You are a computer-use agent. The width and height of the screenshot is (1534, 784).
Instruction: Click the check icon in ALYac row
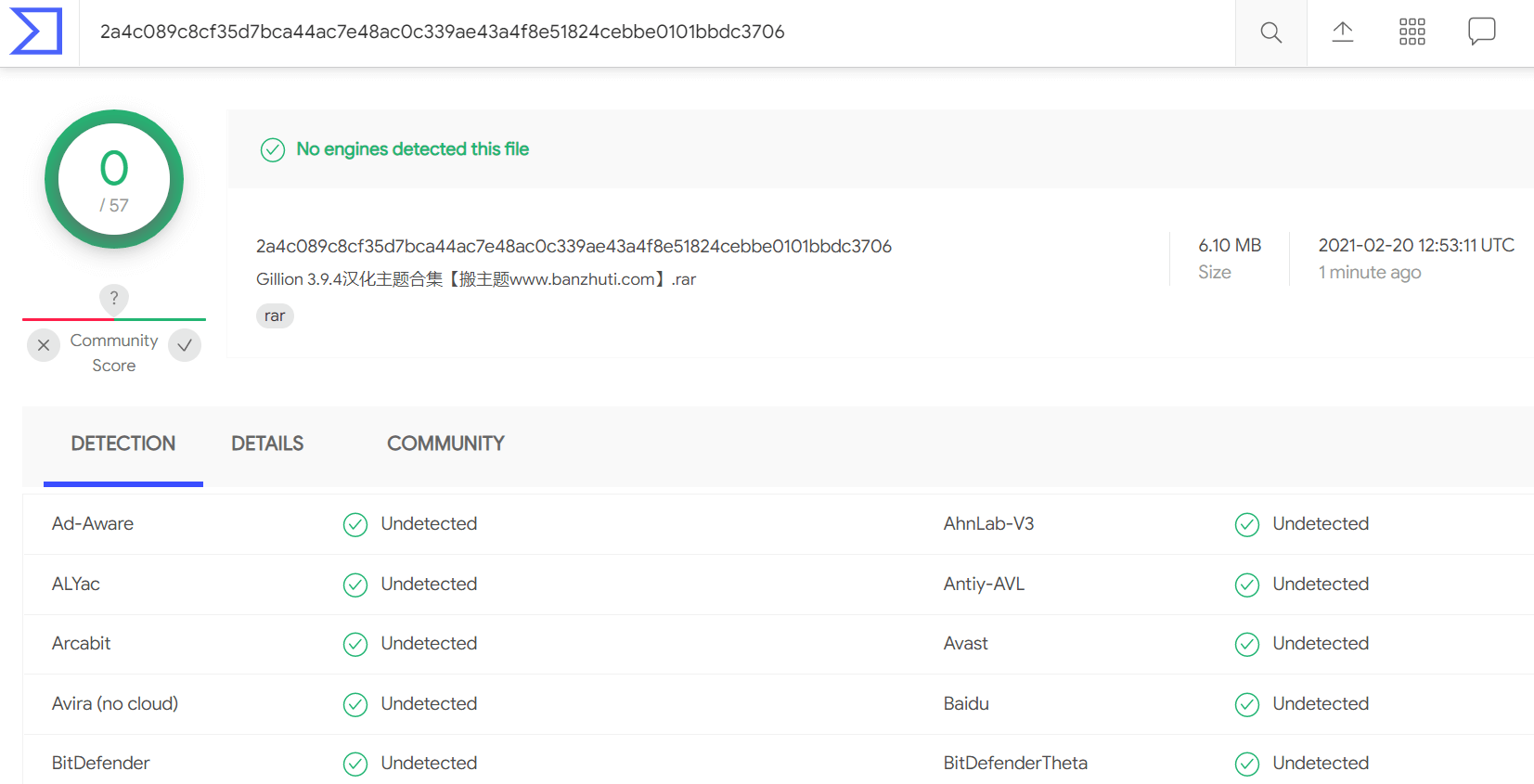click(x=355, y=585)
